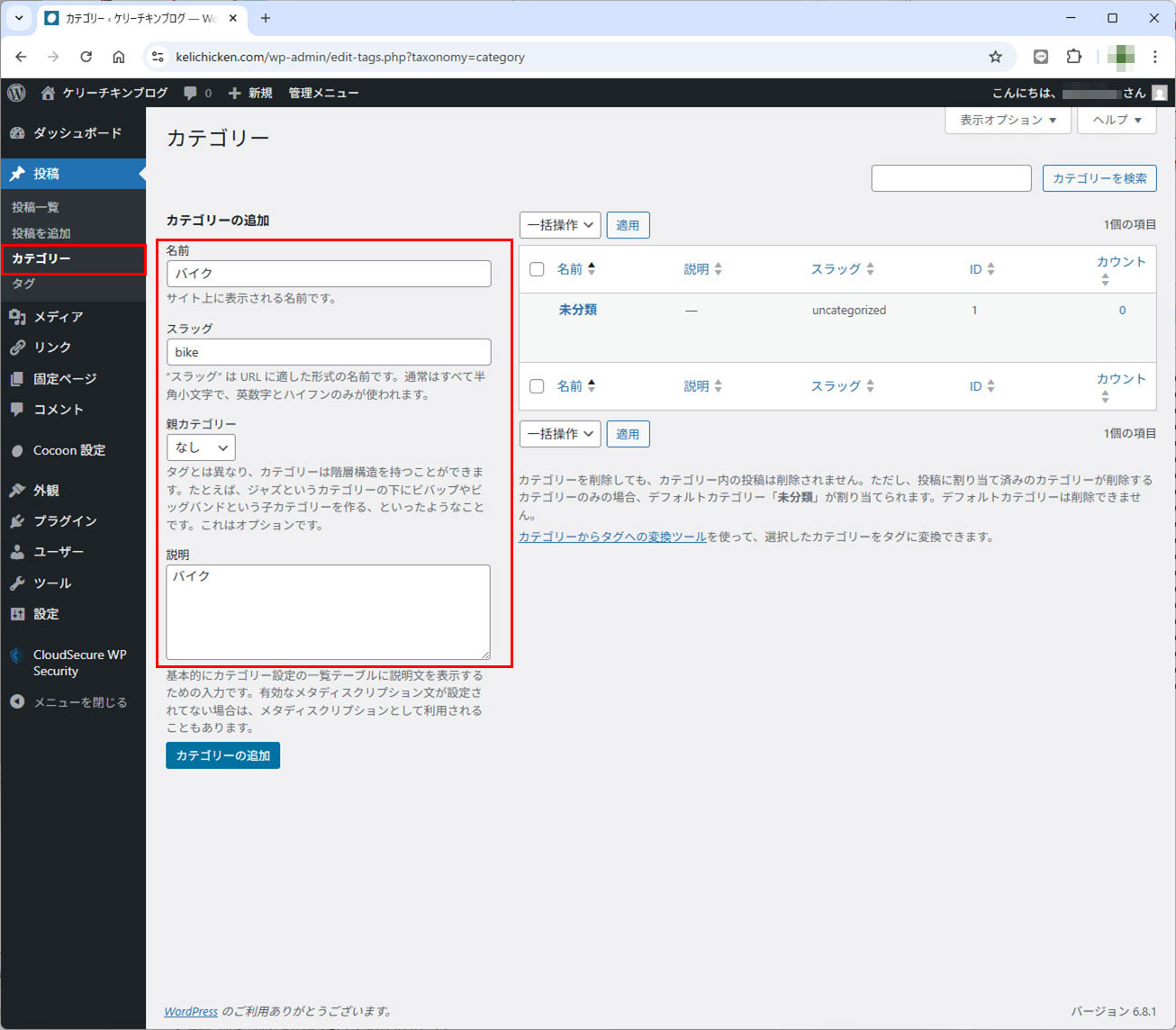Open the WordPress footer link
The width and height of the screenshot is (1176, 1030).
(x=191, y=1011)
